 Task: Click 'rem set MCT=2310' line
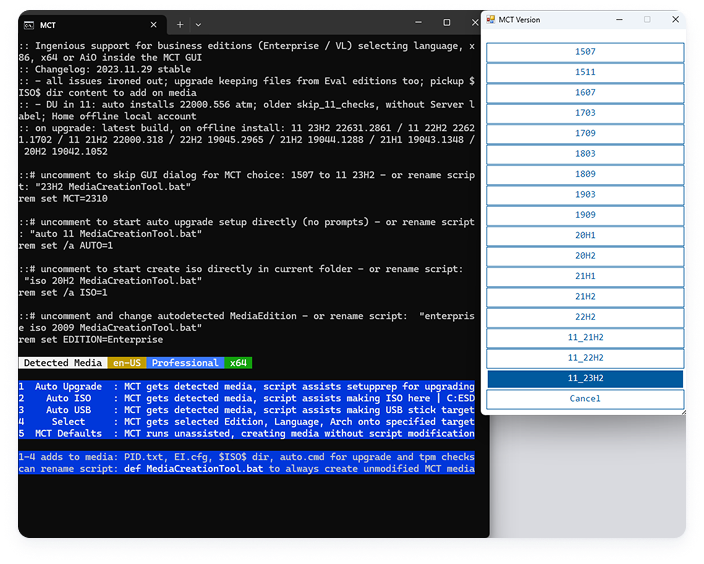63,198
